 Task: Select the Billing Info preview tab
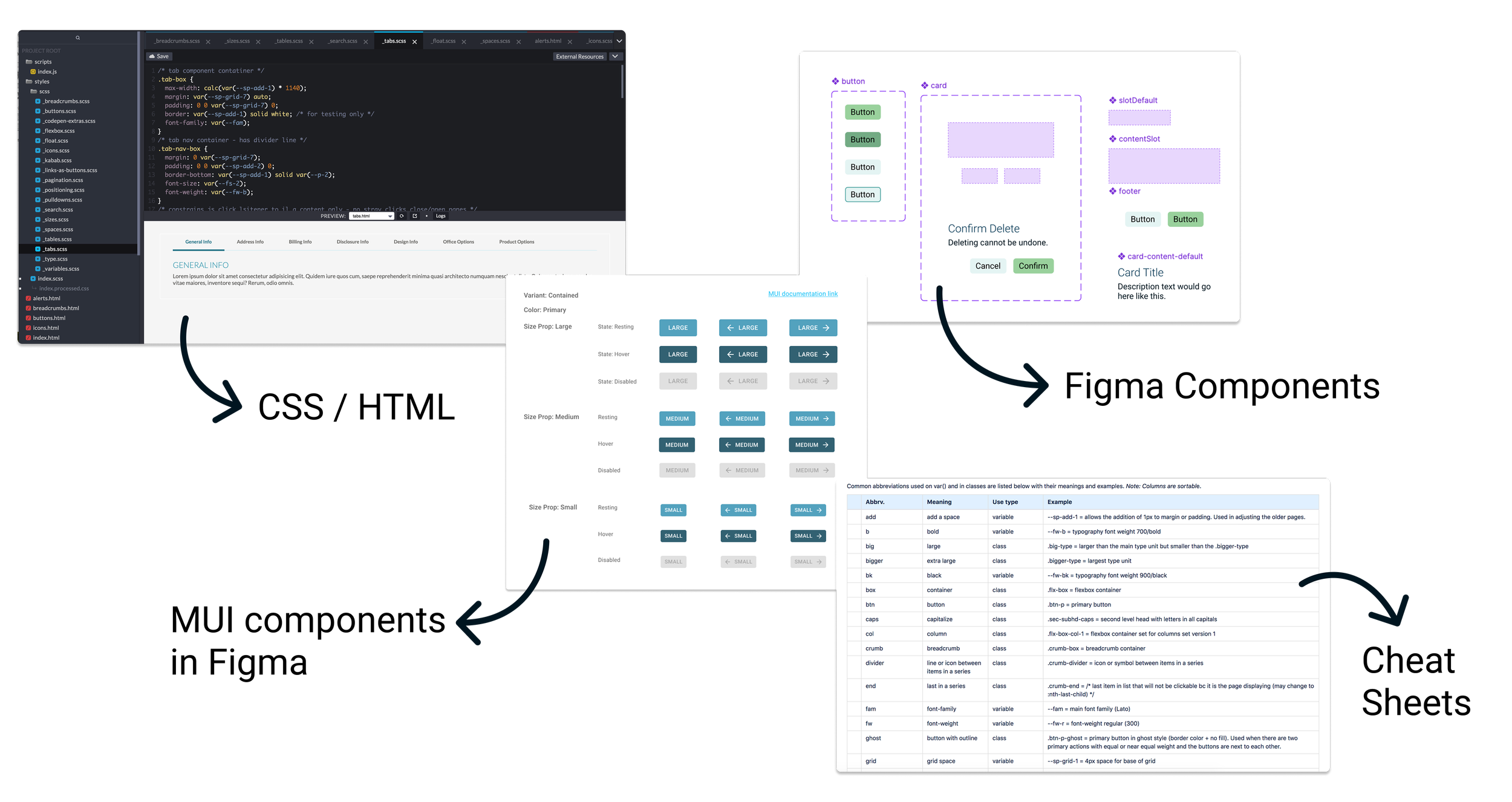pos(300,242)
